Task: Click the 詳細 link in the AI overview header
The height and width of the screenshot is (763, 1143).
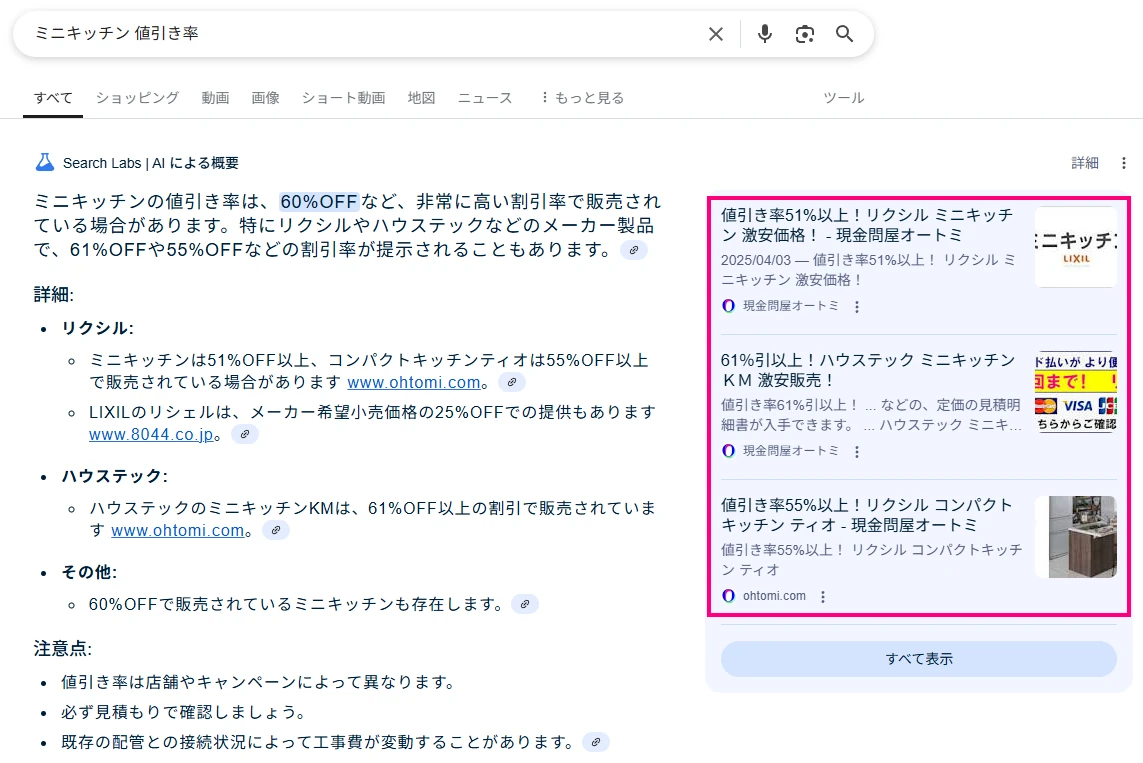Action: 1085,163
